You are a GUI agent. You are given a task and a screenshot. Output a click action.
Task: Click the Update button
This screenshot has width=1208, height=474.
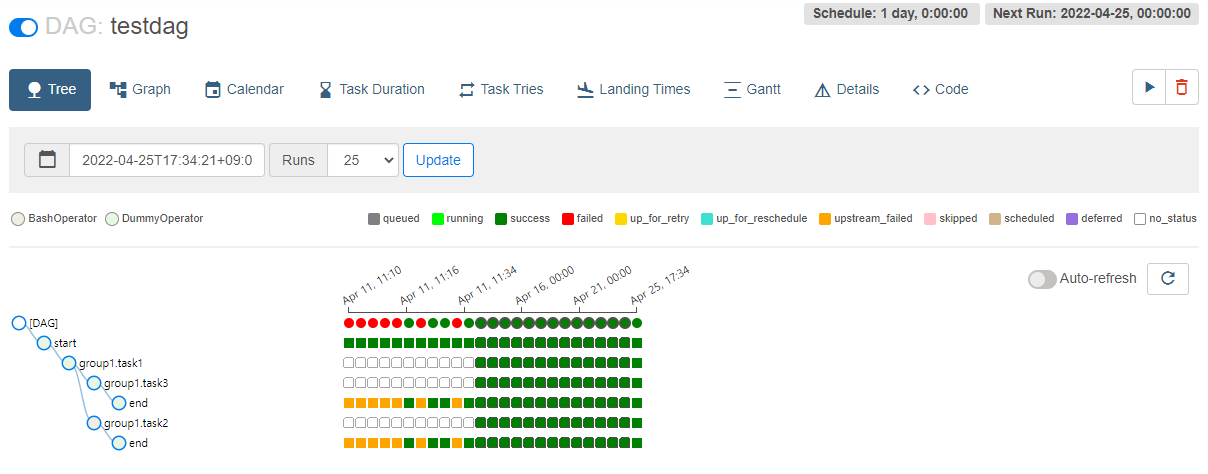point(438,160)
